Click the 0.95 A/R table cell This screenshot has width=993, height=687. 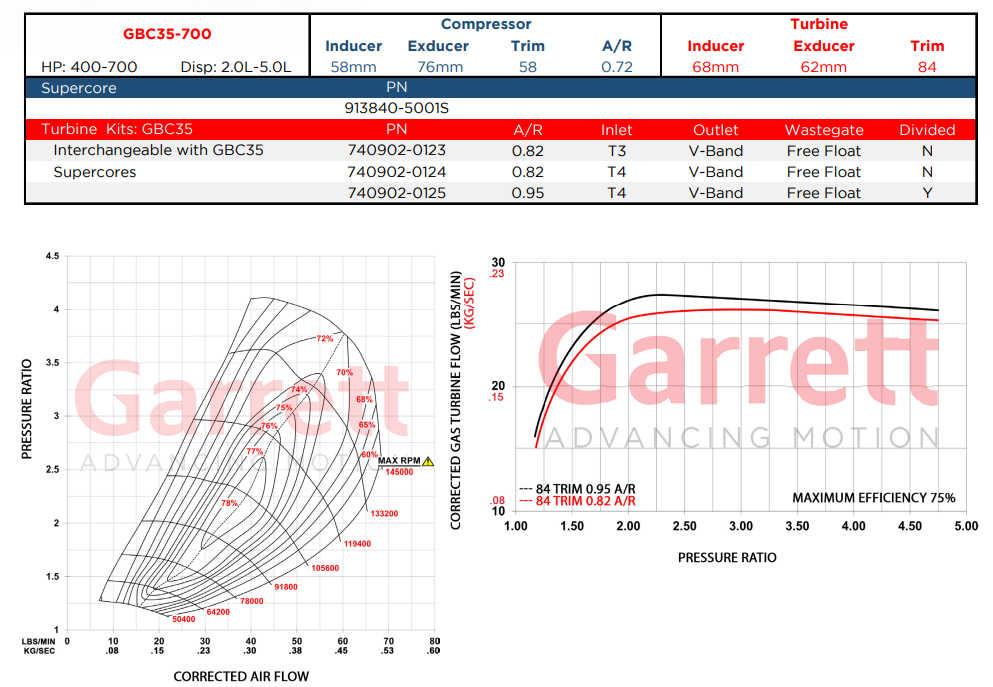coord(528,193)
